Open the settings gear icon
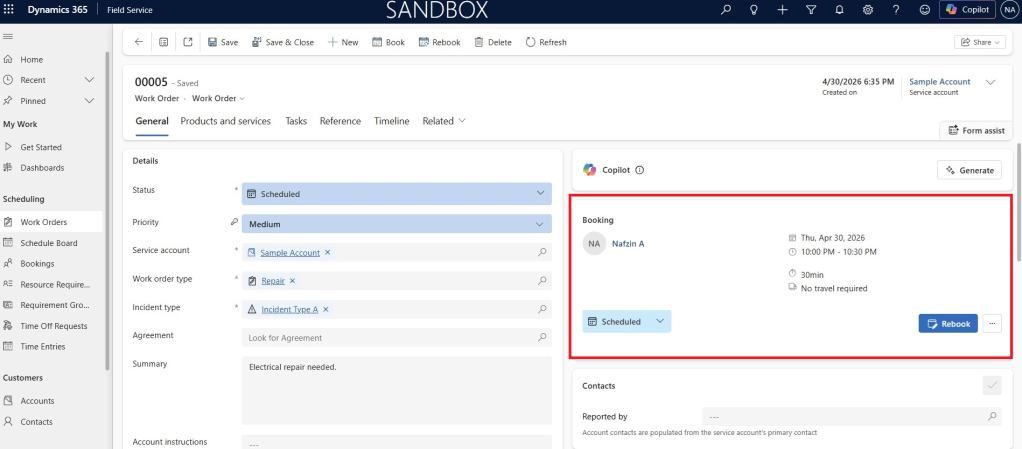 (868, 10)
